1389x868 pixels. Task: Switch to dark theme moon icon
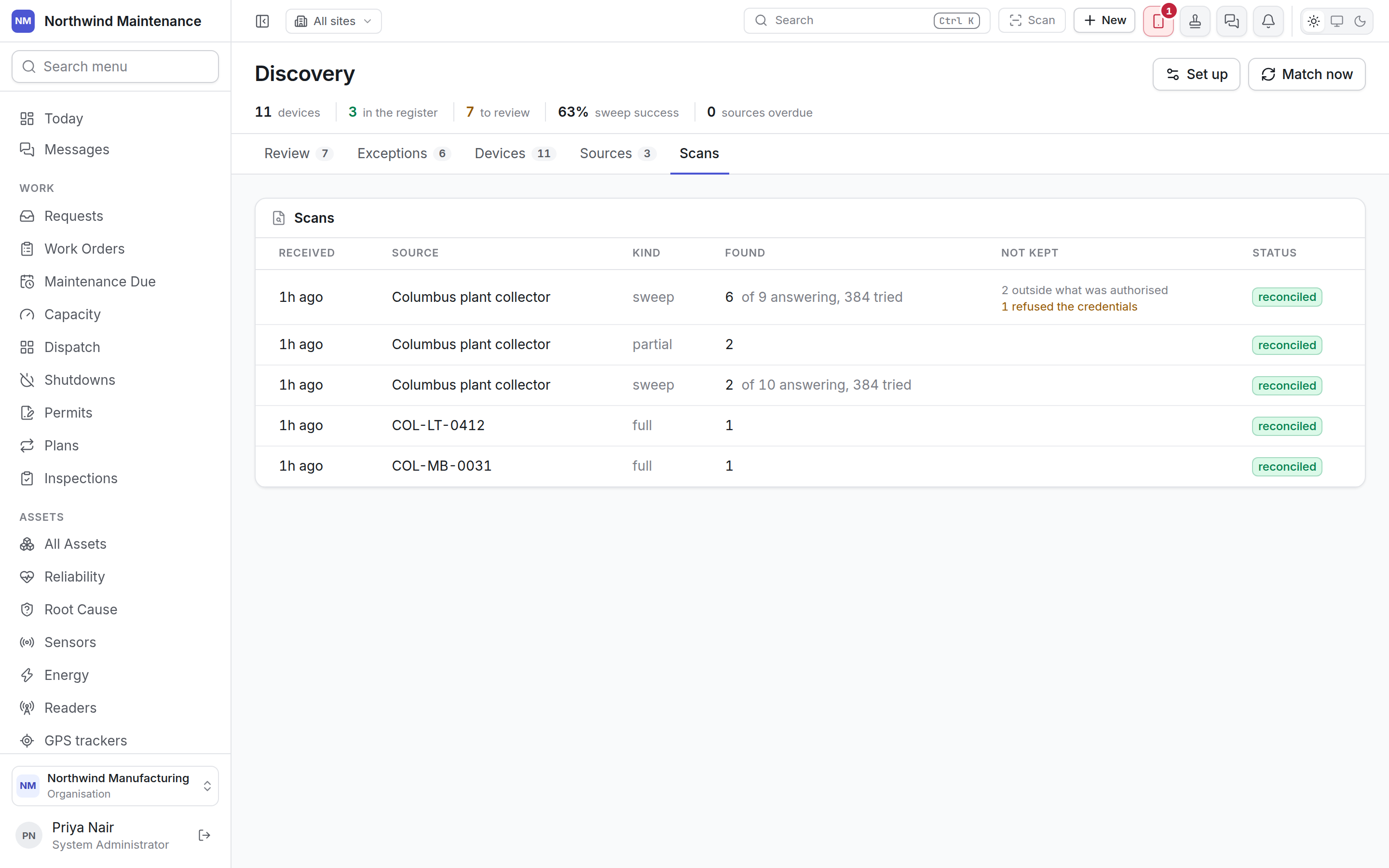[x=1360, y=21]
